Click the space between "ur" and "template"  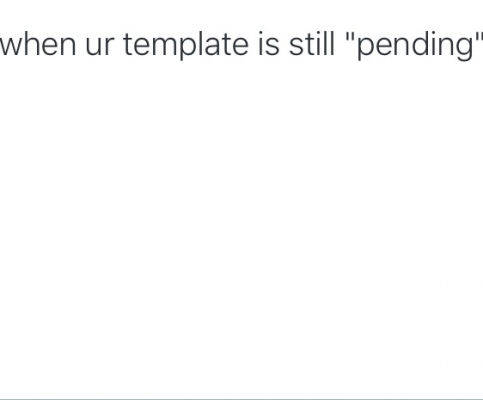tap(119, 47)
